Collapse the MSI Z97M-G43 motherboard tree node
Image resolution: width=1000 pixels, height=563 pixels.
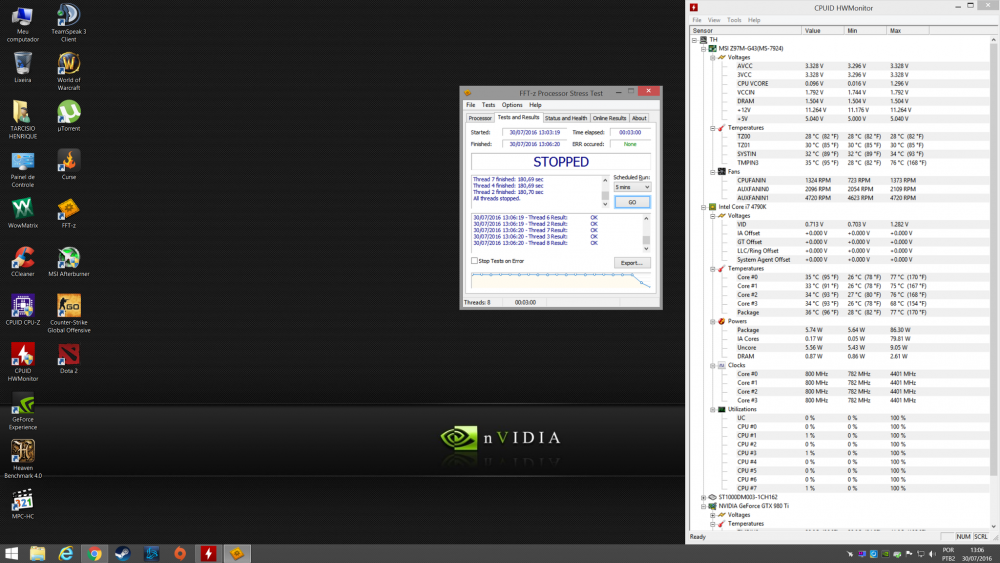(x=705, y=48)
